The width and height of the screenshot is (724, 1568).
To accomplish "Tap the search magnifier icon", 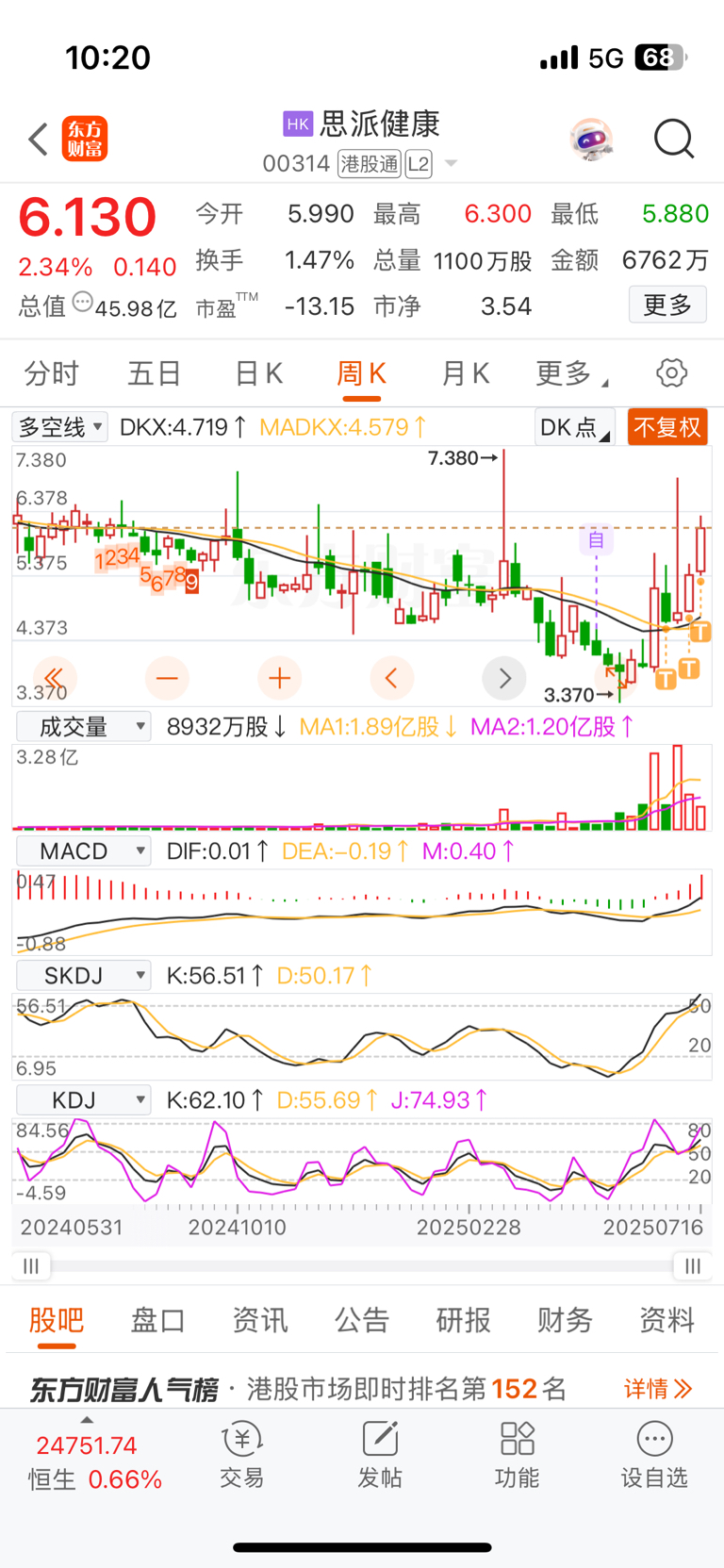I will [x=674, y=140].
